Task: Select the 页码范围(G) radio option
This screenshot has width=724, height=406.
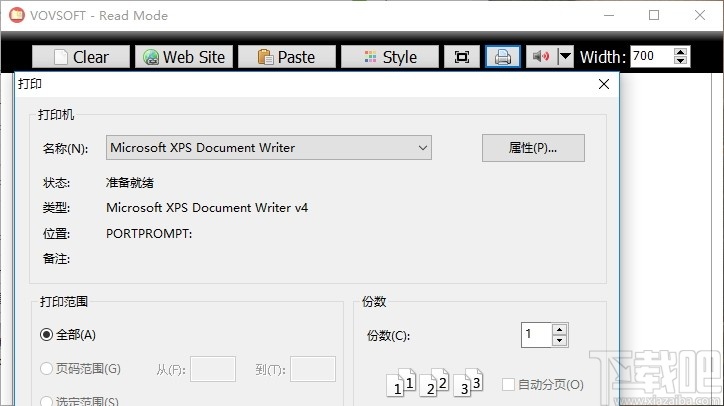Action: [x=80, y=369]
